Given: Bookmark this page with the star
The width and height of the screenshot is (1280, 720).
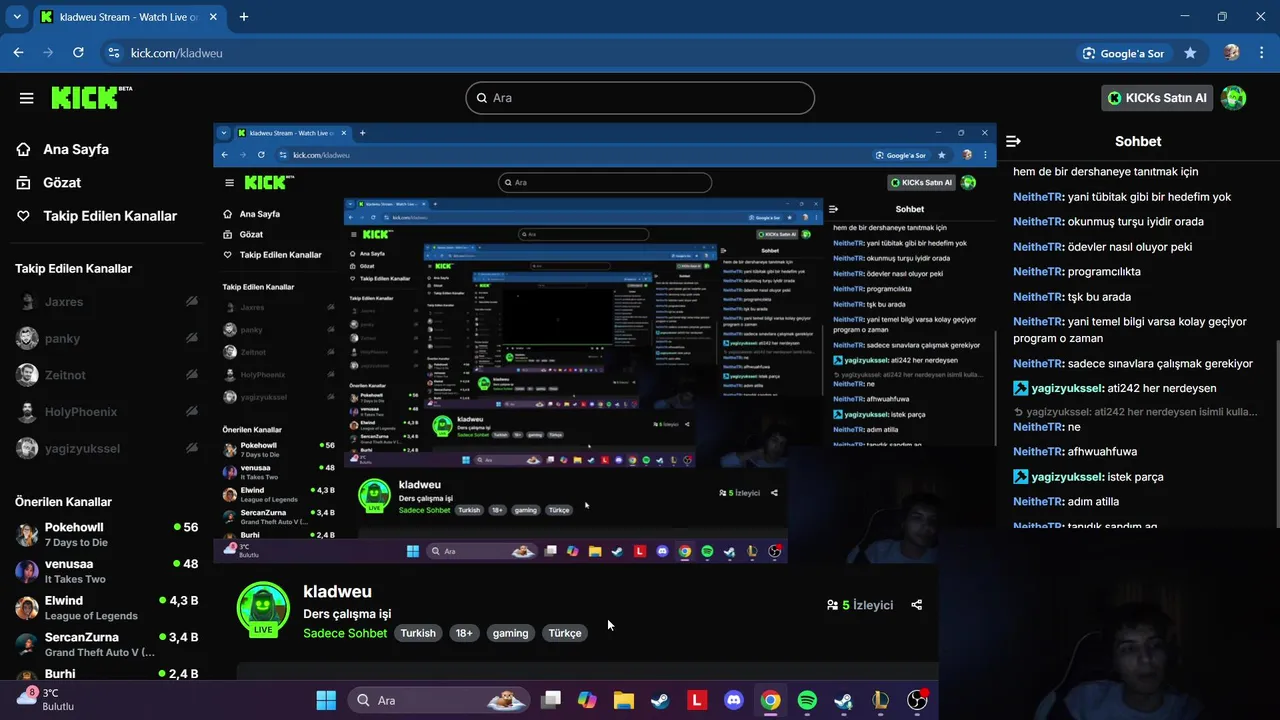Looking at the screenshot, I should point(1190,53).
